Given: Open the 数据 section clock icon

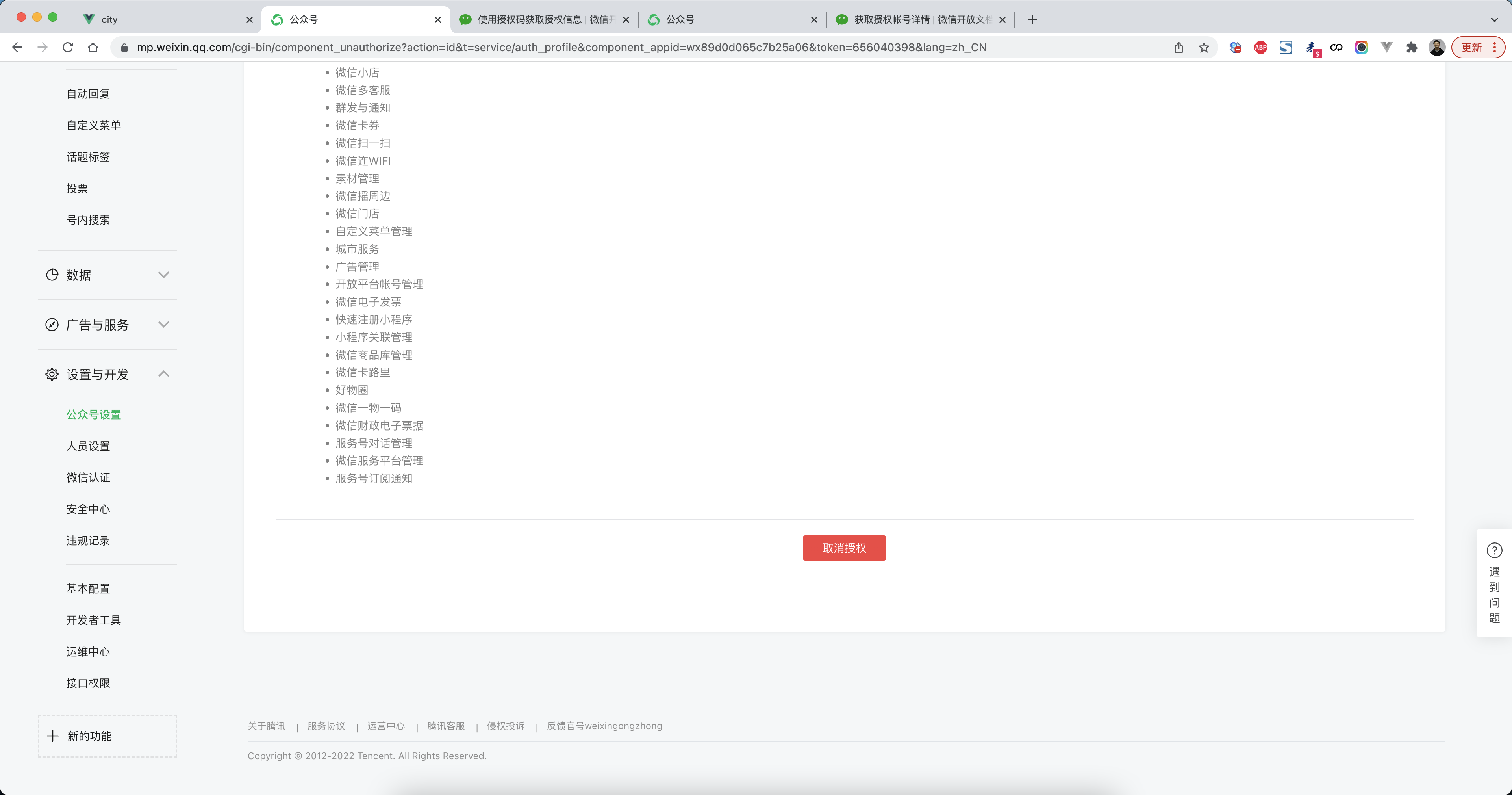Looking at the screenshot, I should [52, 275].
